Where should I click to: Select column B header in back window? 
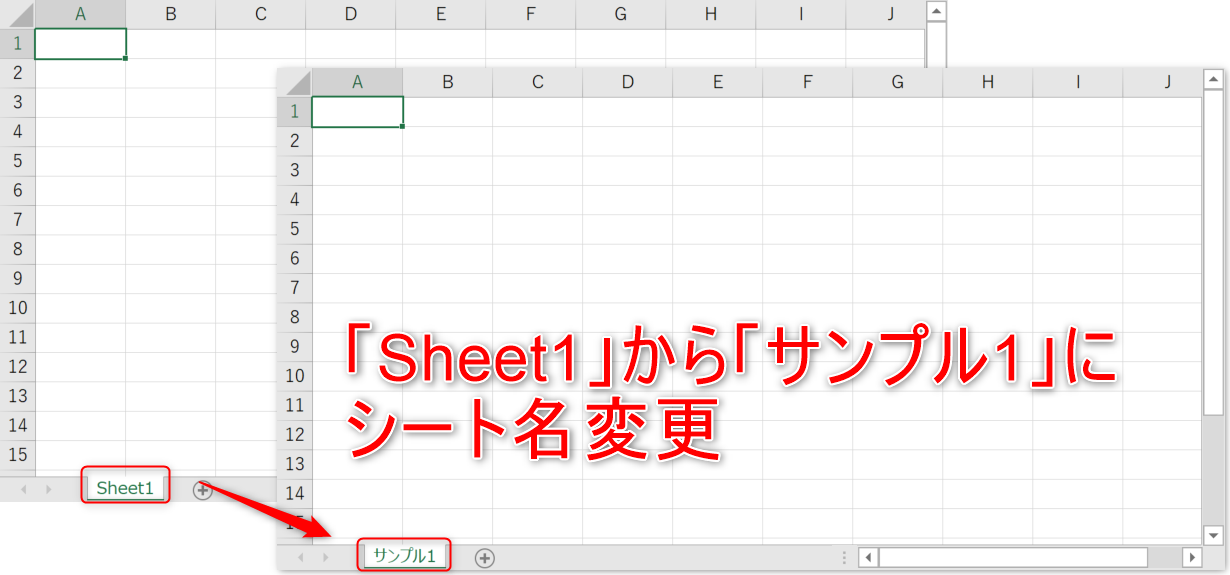(x=171, y=14)
